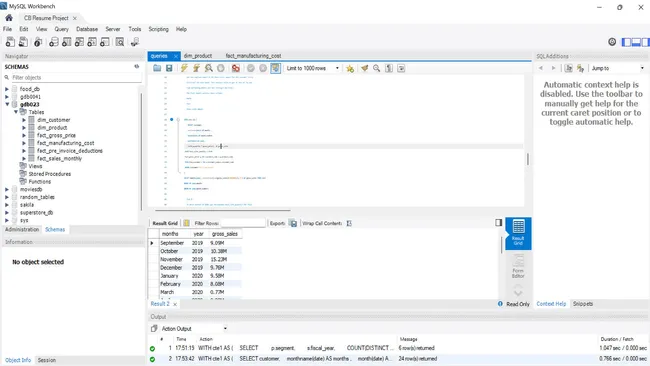Image resolution: width=650 pixels, height=366 pixels.
Task: Open find panel magnifier icon
Action: pyautogui.click(x=376, y=68)
